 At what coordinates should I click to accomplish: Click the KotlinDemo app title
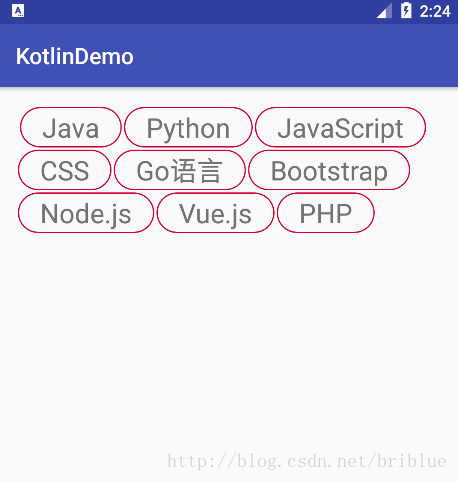(75, 56)
